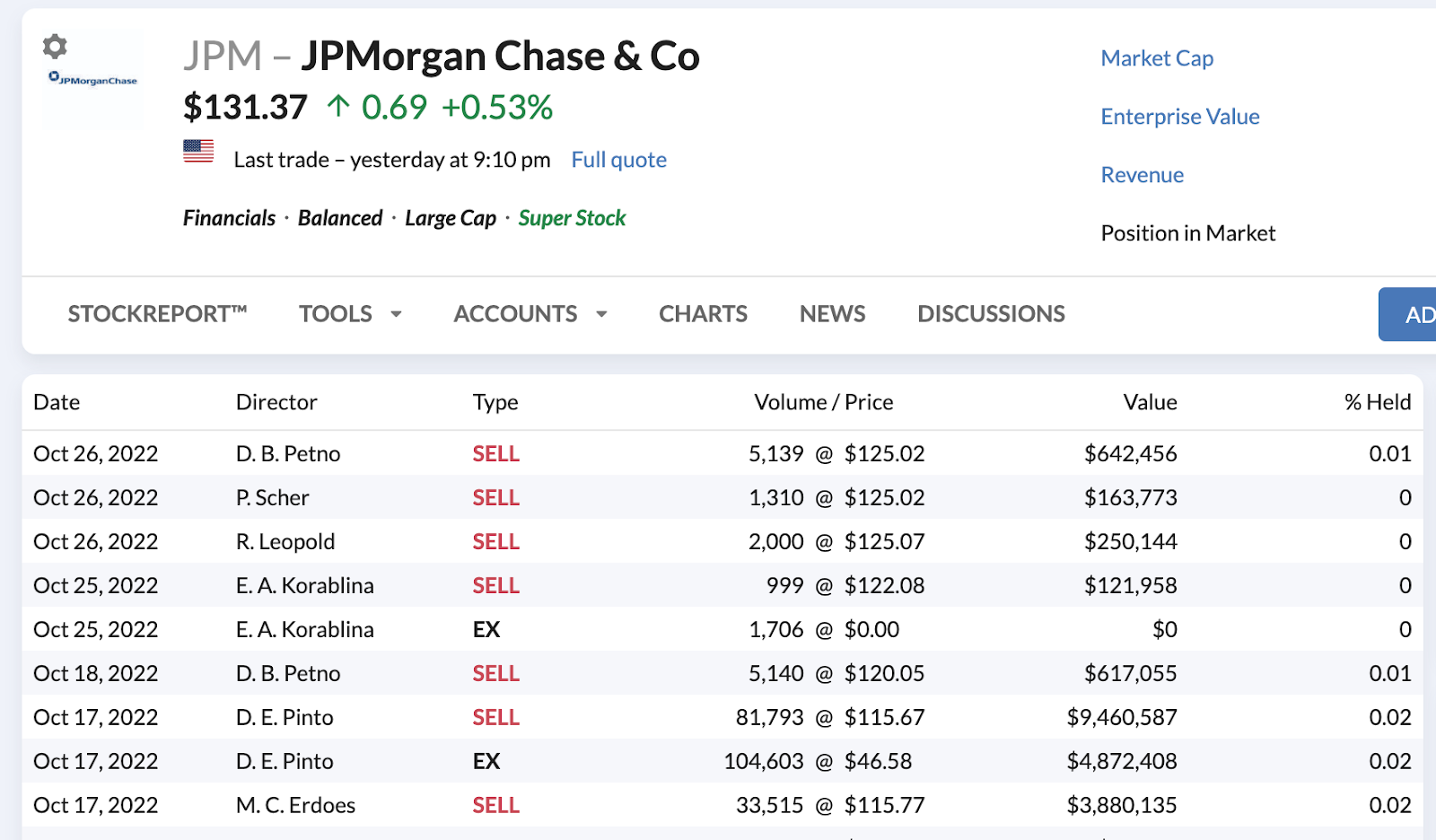Click the Position in Market option
The height and width of the screenshot is (840, 1436).
pyautogui.click(x=1187, y=233)
